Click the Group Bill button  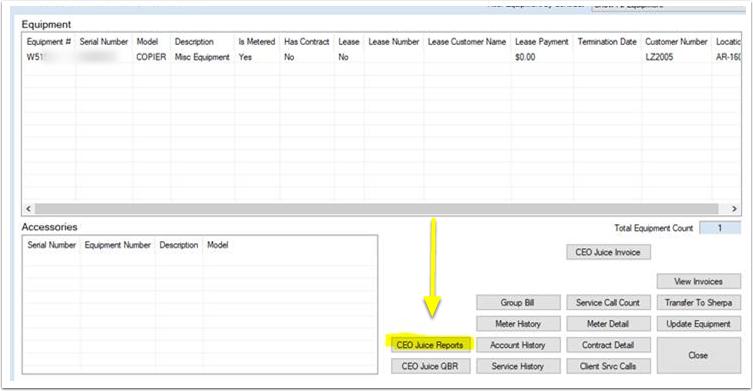pyautogui.click(x=518, y=303)
